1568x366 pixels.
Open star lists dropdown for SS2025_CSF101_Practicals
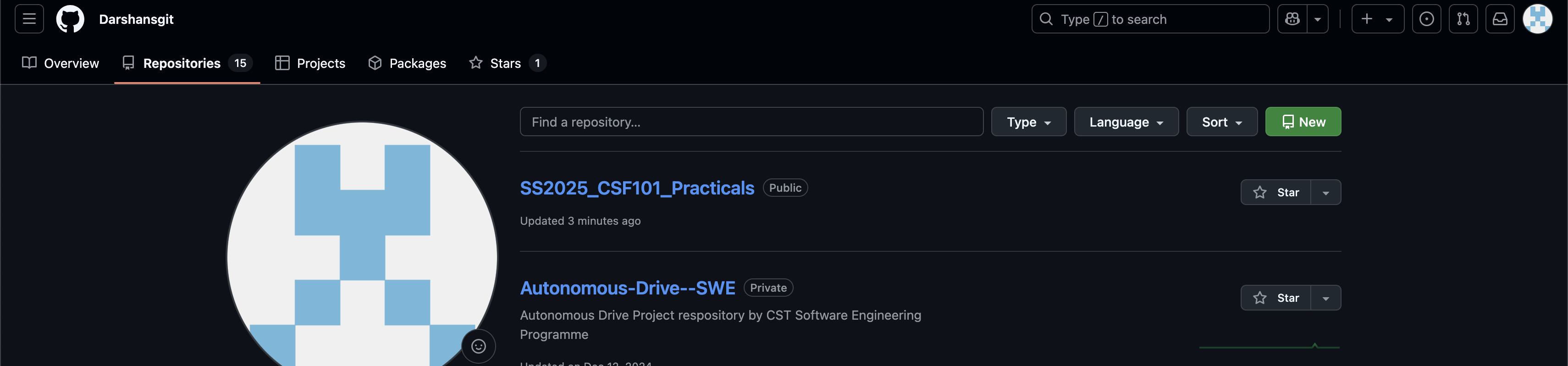pos(1325,193)
